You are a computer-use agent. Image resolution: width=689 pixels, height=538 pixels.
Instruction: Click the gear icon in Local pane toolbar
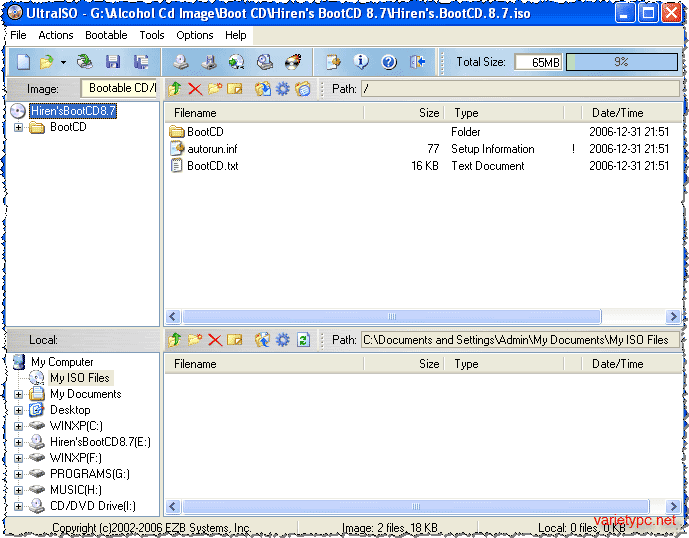point(283,340)
